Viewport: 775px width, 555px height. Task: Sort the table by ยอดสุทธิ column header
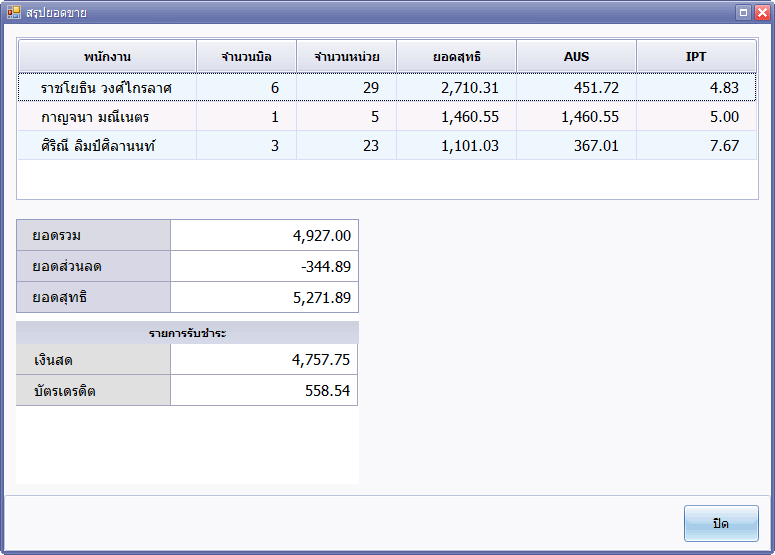coord(456,56)
